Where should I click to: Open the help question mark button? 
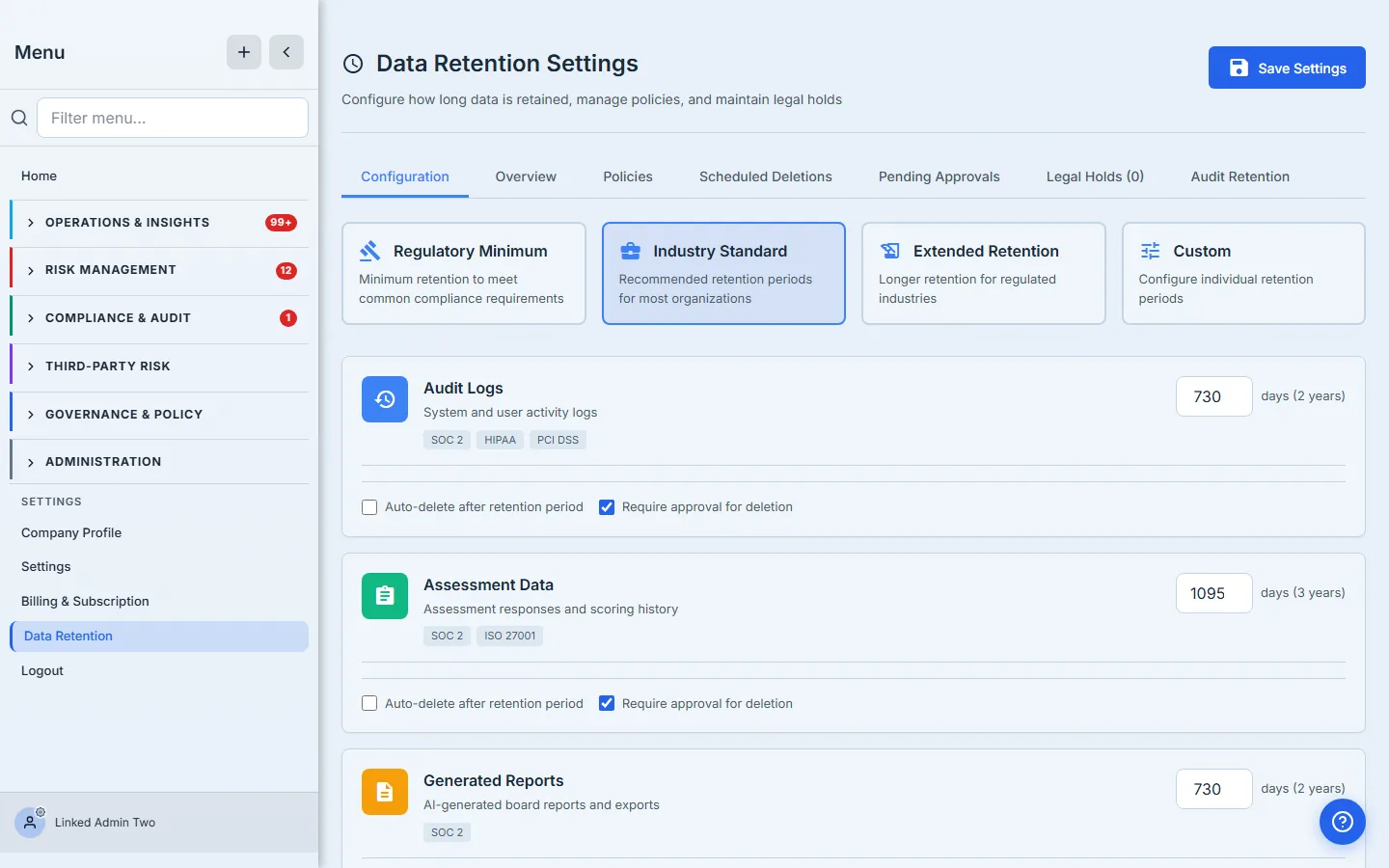(x=1343, y=822)
